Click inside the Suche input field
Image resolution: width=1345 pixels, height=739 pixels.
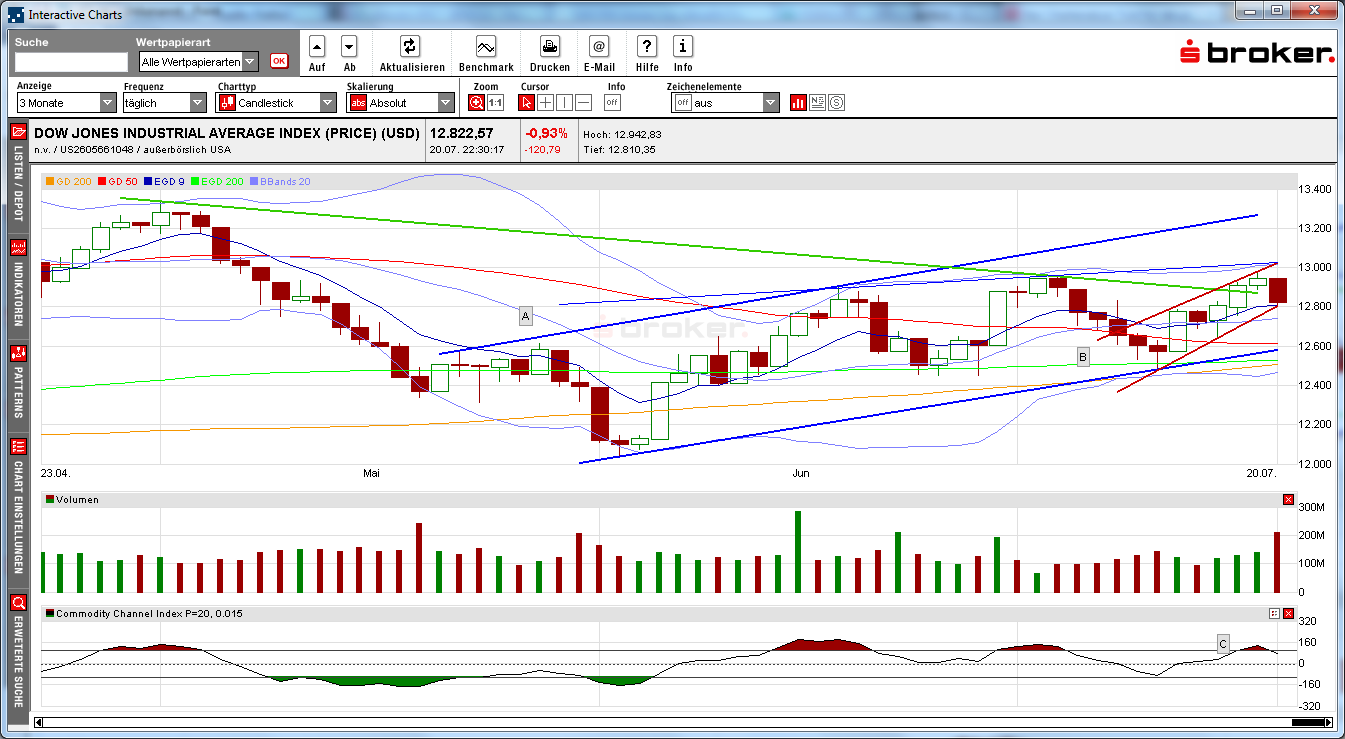point(71,62)
